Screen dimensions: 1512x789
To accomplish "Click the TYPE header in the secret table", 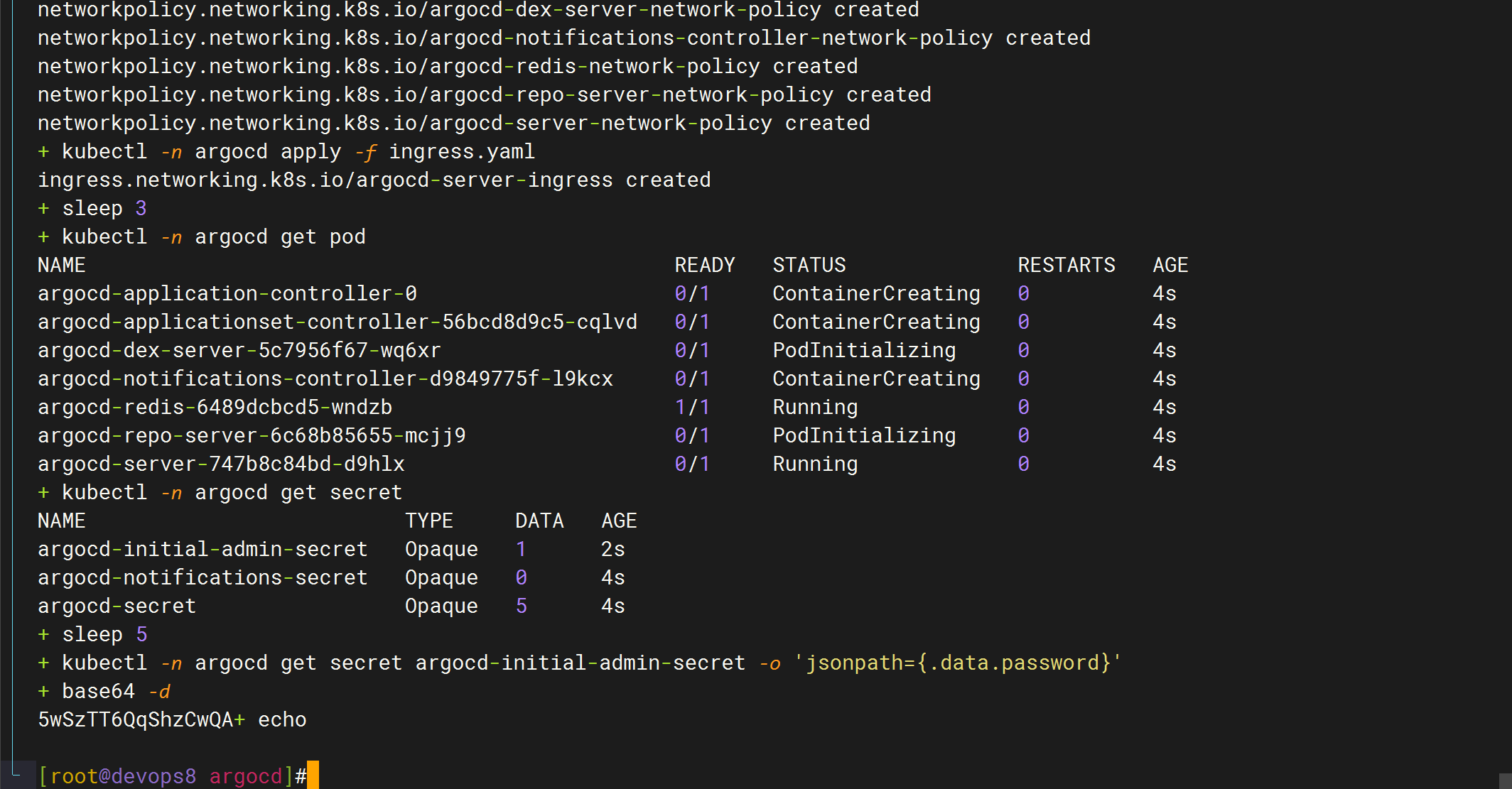I will (x=429, y=521).
